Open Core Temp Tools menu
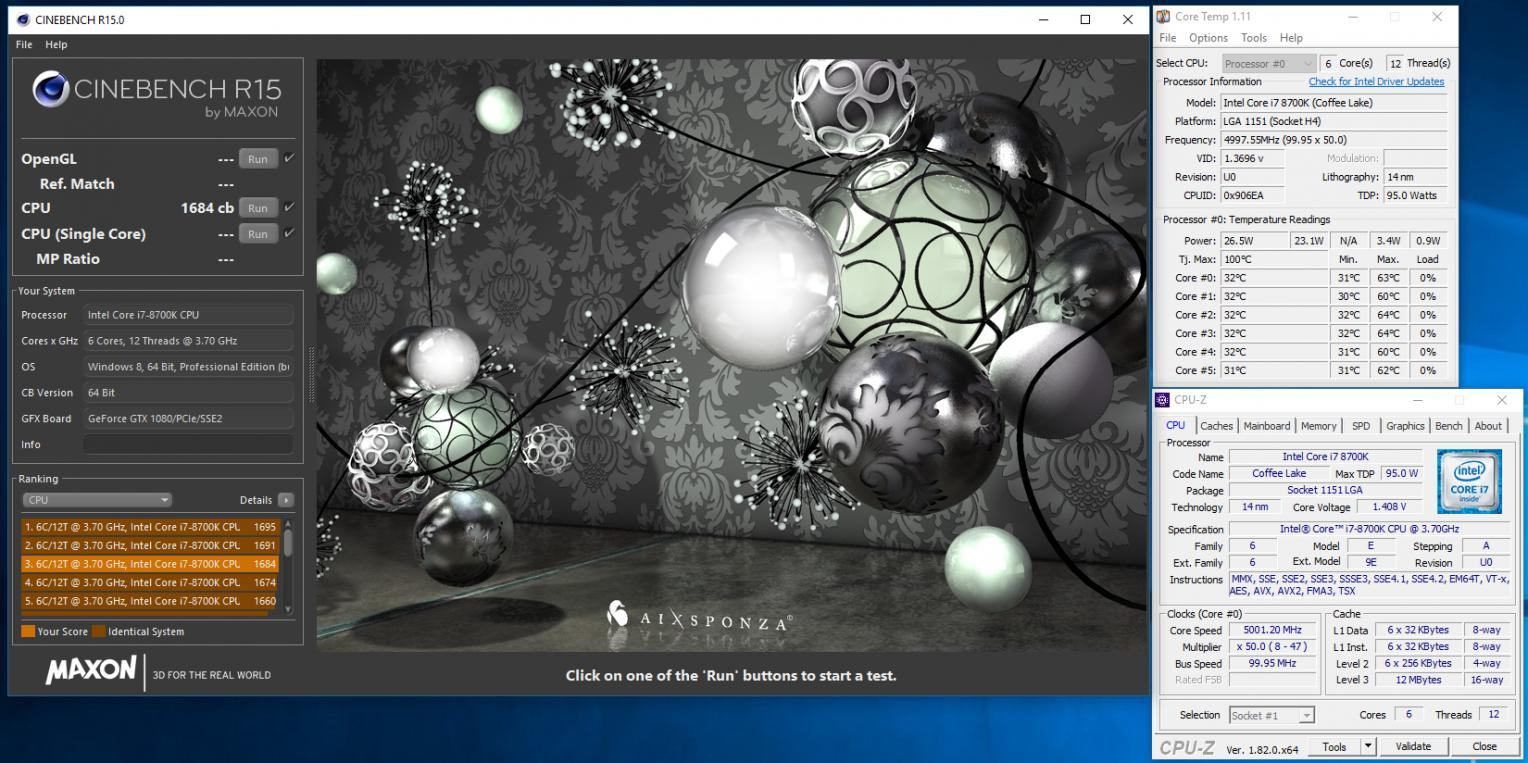 click(1254, 38)
